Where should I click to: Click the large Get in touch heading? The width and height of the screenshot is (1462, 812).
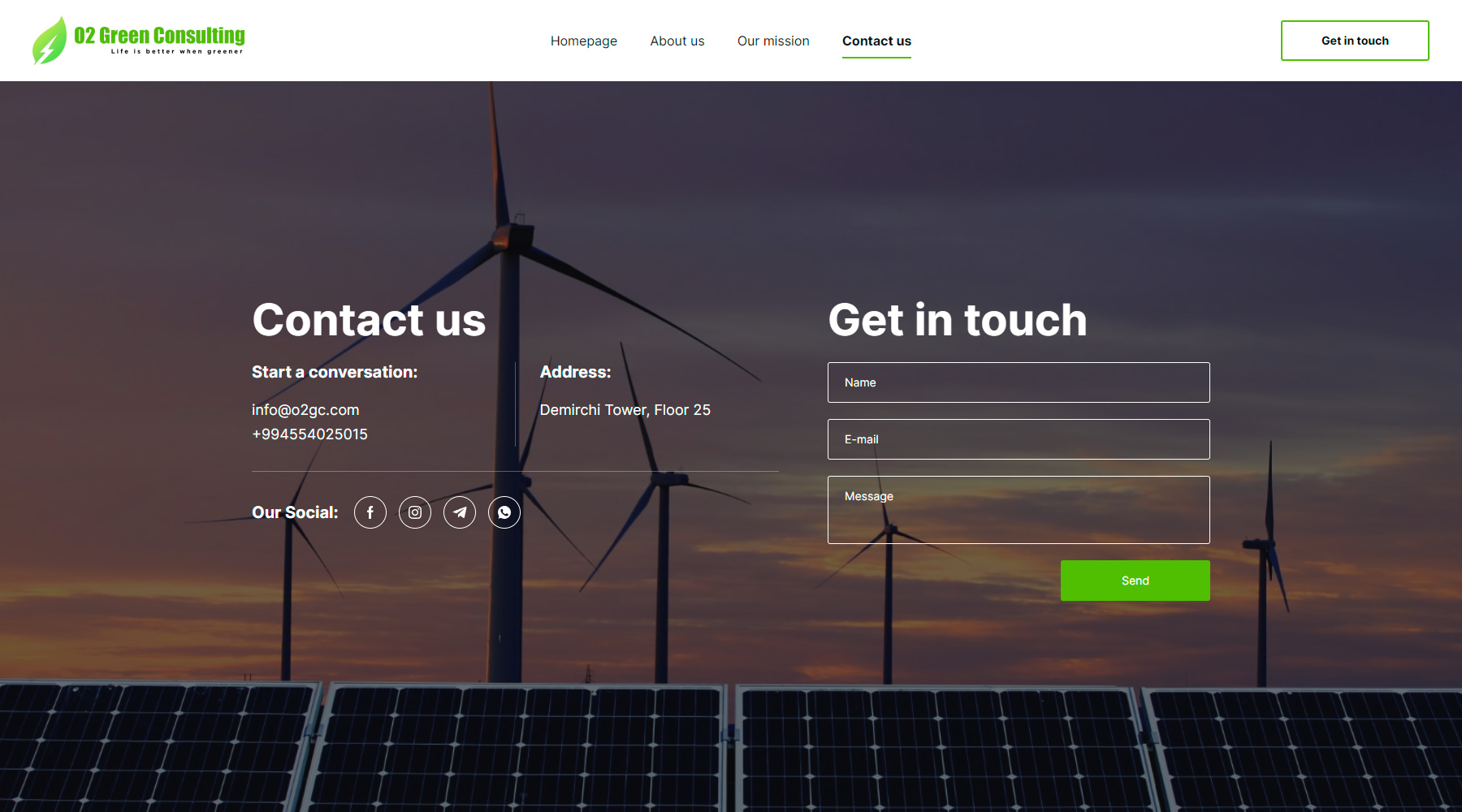(x=957, y=320)
